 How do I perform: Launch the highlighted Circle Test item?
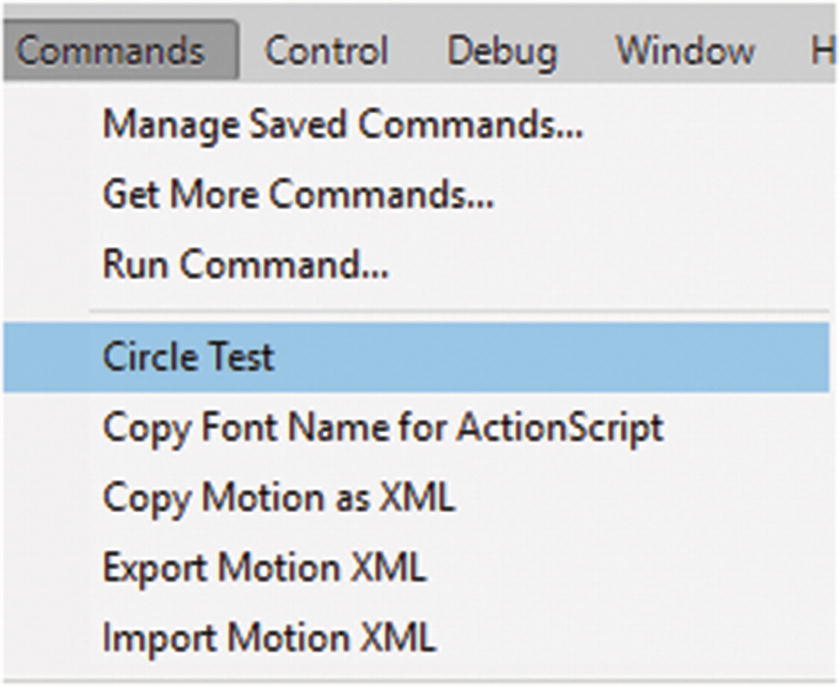188,357
